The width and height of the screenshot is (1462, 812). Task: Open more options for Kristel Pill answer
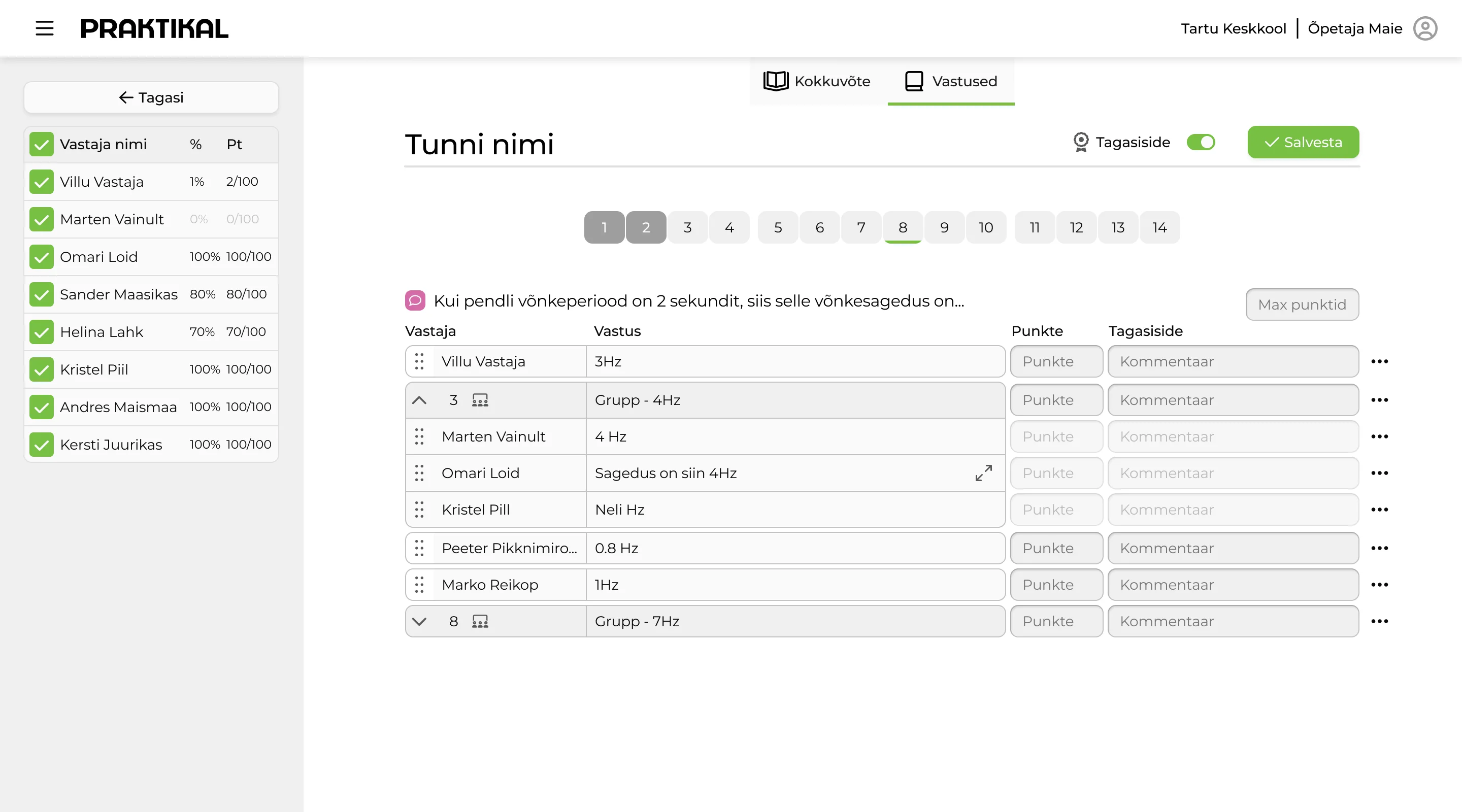[x=1379, y=510]
